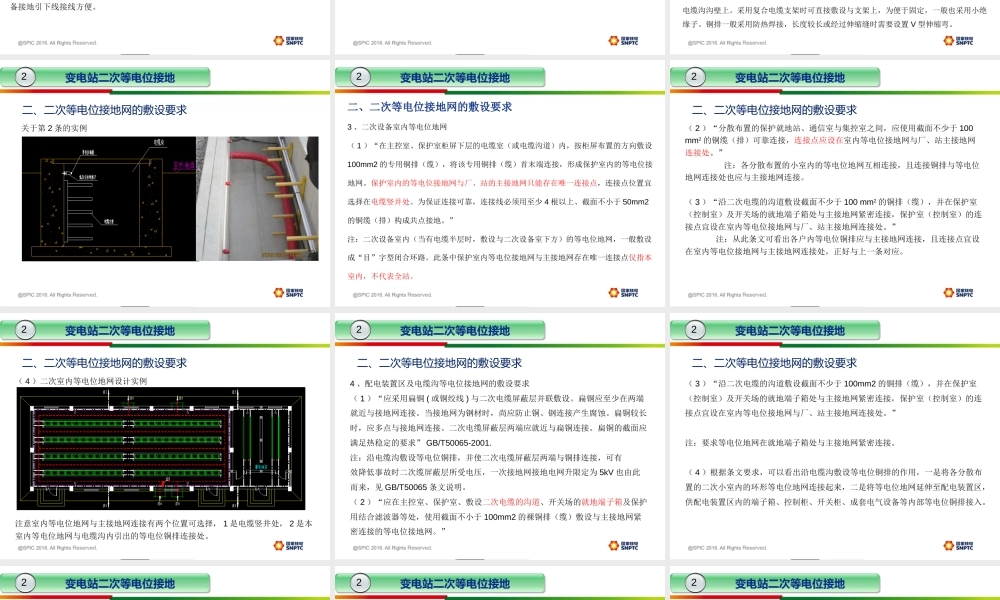Image resolution: width=1000 pixels, height=600 pixels.
Task: Open the slide starting 3、二次设备室内等电位地网
Action: pyautogui.click(x=499, y=184)
